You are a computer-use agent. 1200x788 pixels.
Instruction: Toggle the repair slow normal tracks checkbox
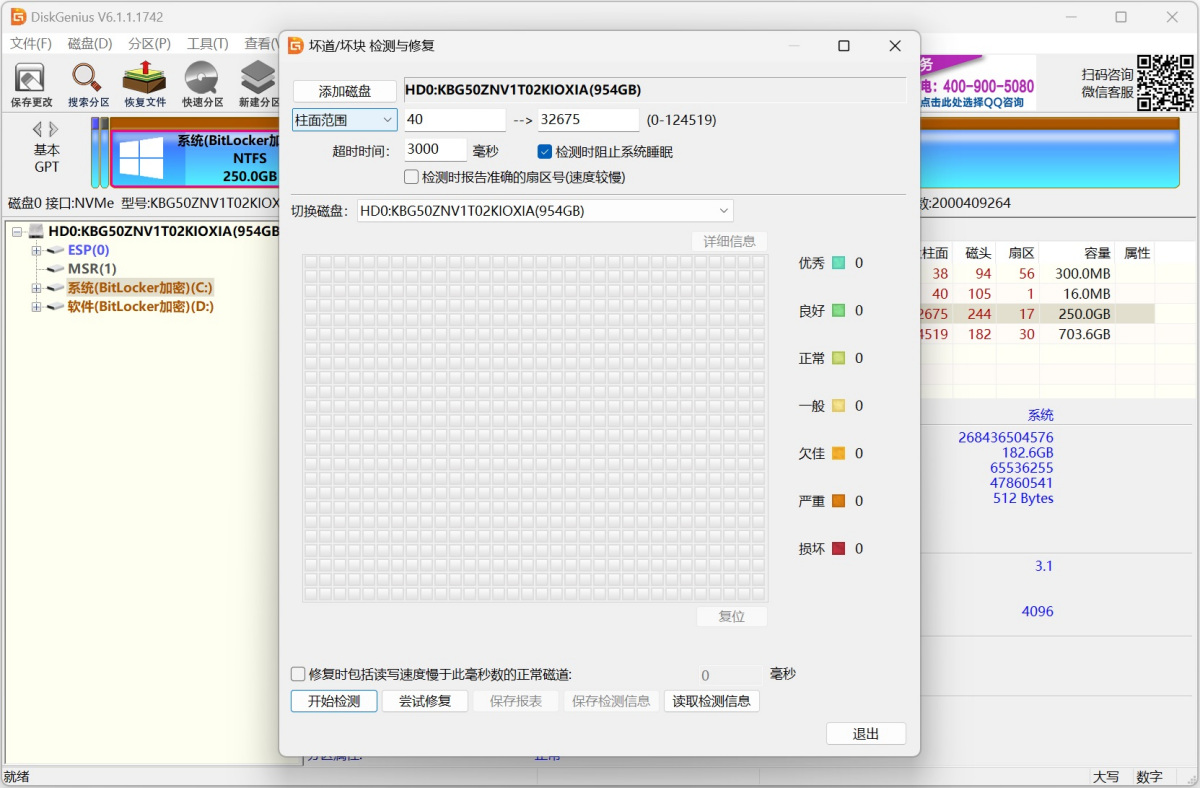tap(298, 674)
